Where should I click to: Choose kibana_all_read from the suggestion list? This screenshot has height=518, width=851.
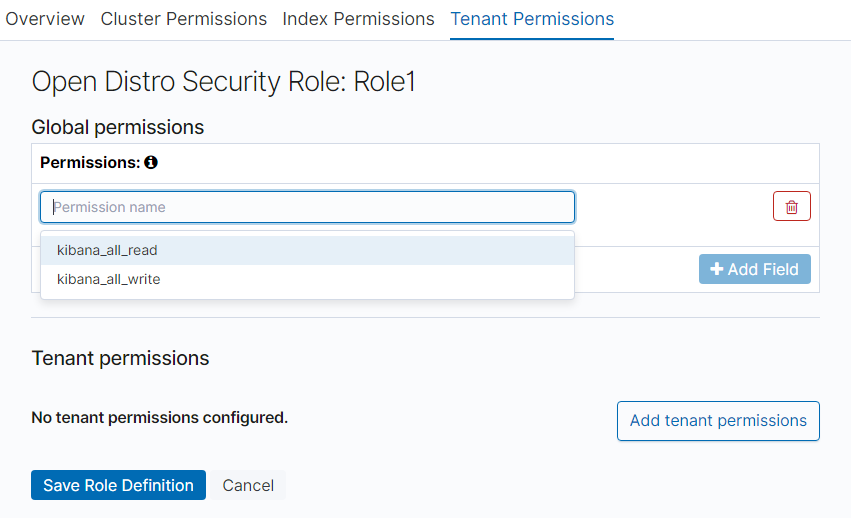[x=107, y=250]
